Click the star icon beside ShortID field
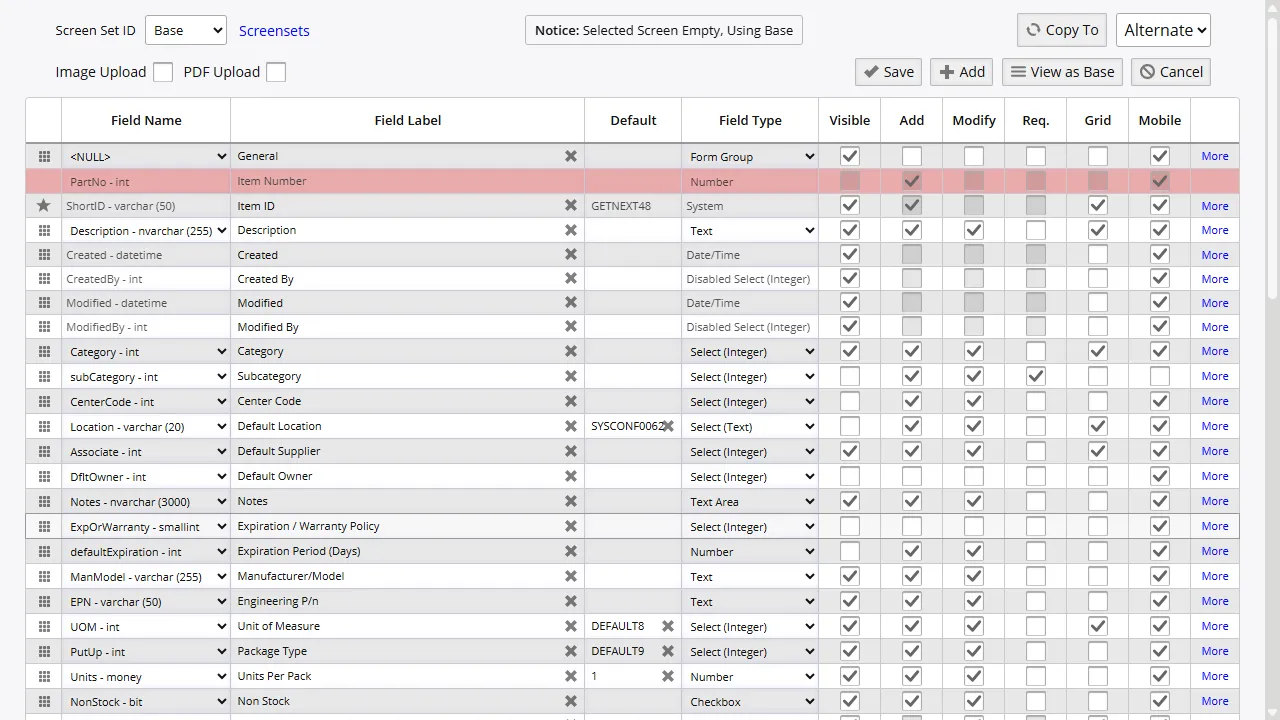Screen dimensions: 1280x720 (x=43, y=206)
